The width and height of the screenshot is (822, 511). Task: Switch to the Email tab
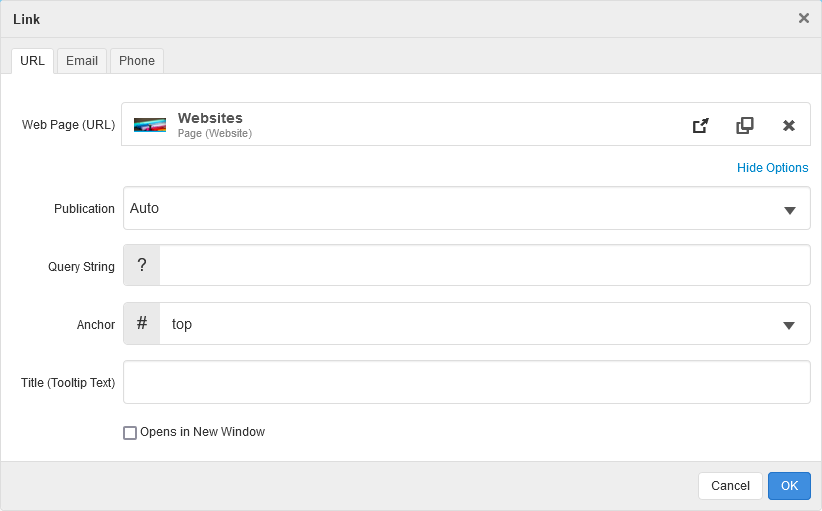click(82, 61)
